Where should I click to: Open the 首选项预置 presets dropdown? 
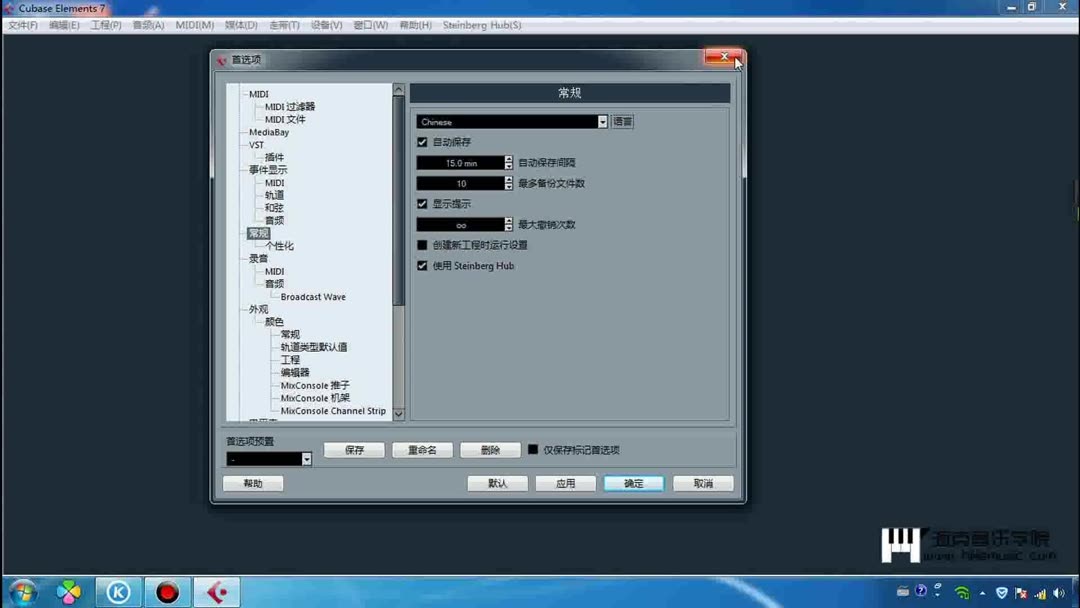point(306,459)
